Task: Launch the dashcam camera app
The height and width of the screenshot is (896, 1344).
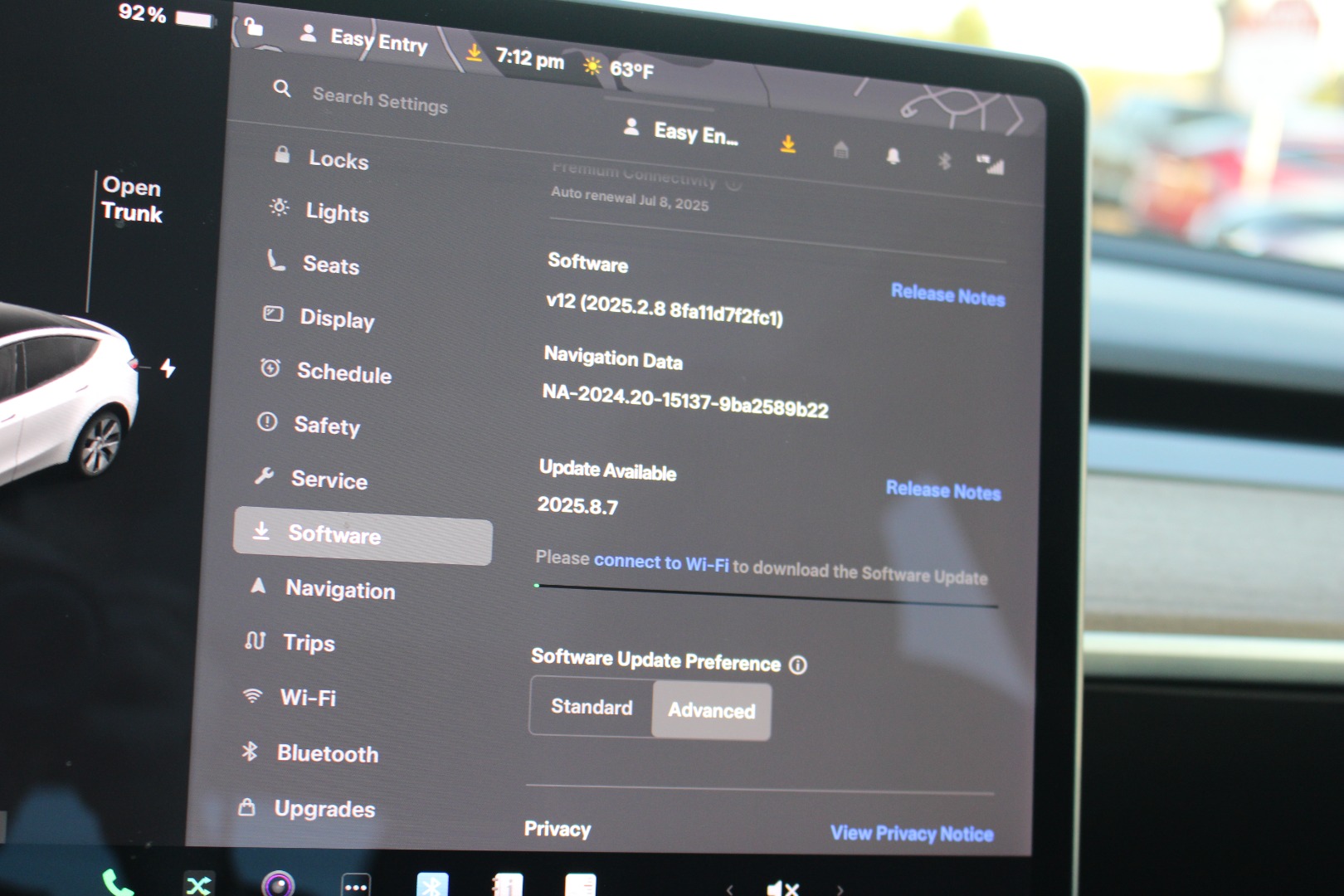Action: click(278, 884)
